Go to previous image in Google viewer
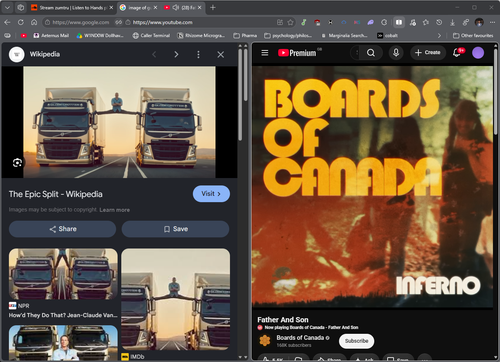The height and width of the screenshot is (362, 500). (x=154, y=54)
